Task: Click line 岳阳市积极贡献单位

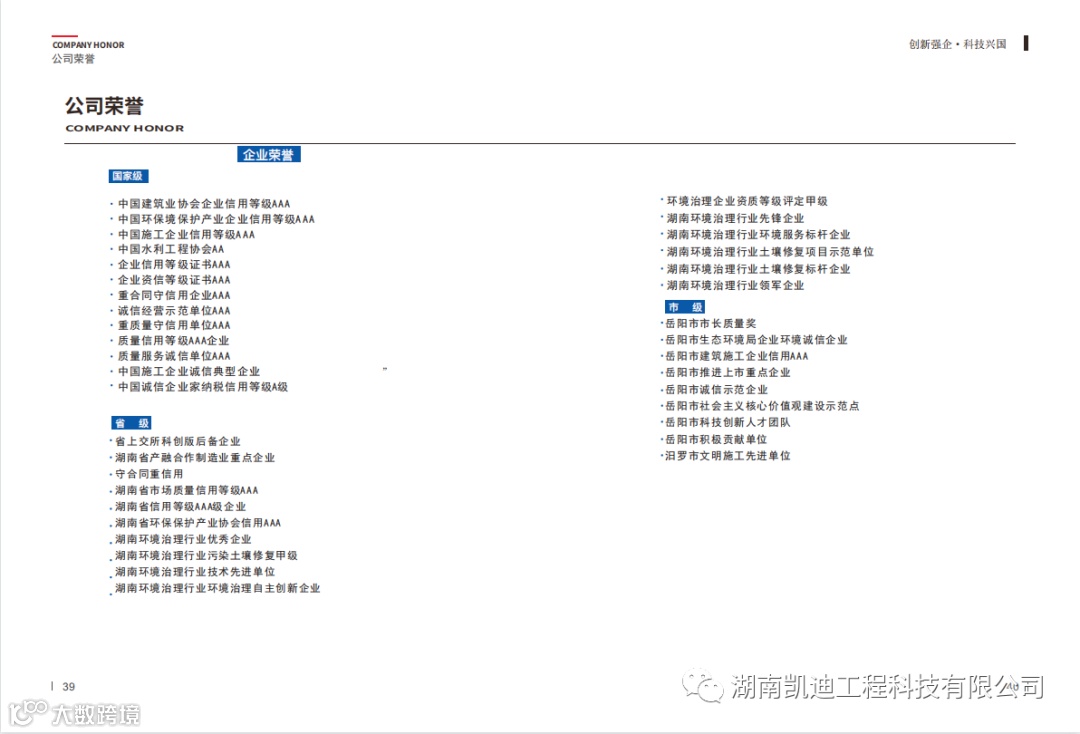Action: pos(716,439)
